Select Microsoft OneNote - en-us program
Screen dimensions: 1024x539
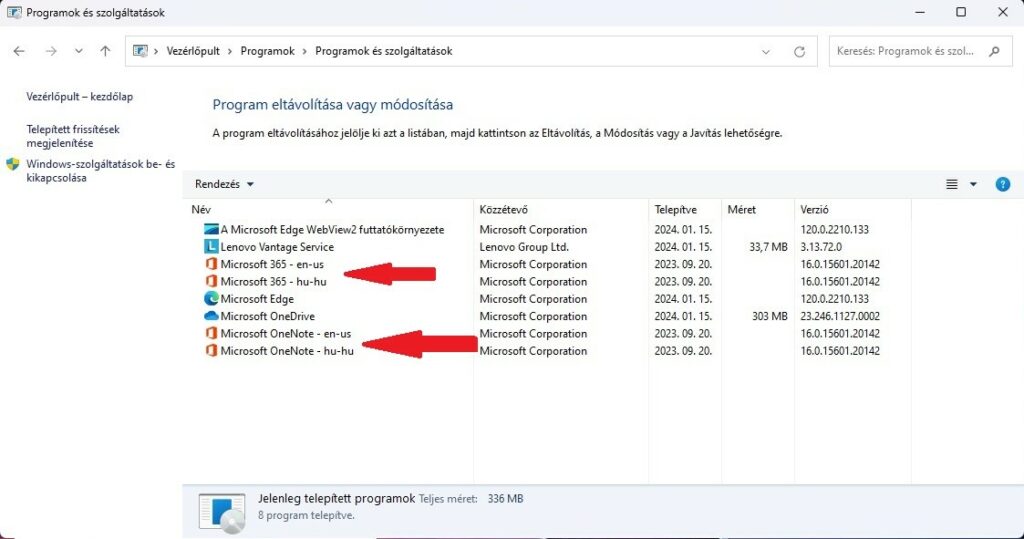point(285,333)
